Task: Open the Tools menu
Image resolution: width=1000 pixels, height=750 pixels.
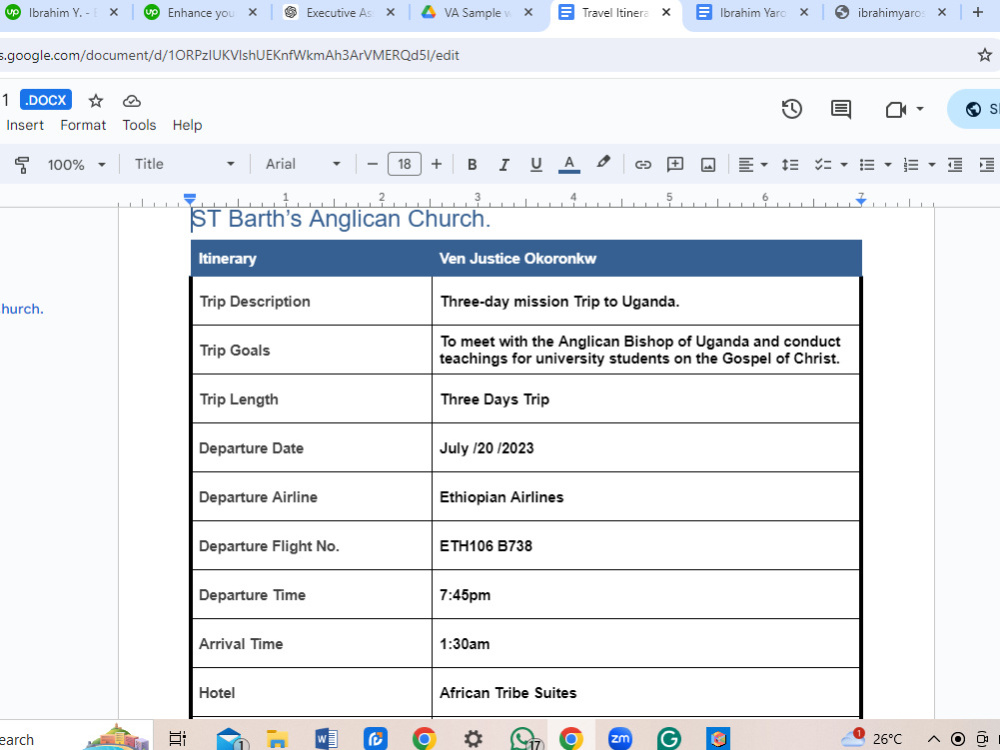Action: point(139,125)
